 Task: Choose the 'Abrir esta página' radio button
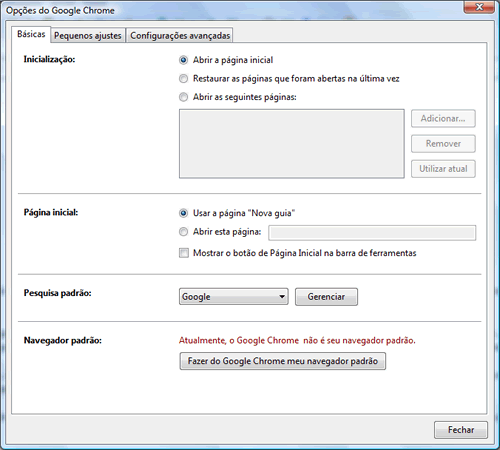[x=183, y=232]
